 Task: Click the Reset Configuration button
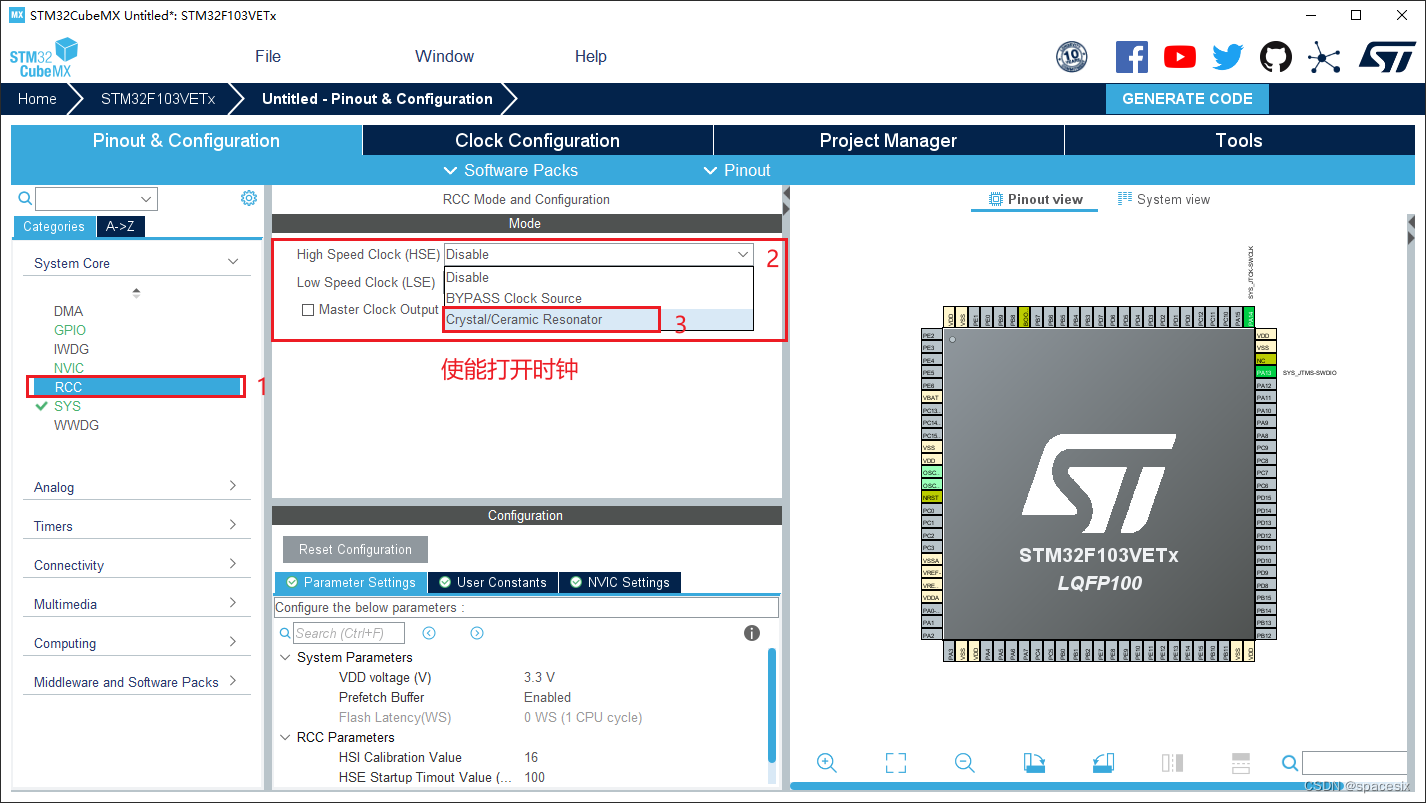point(355,549)
